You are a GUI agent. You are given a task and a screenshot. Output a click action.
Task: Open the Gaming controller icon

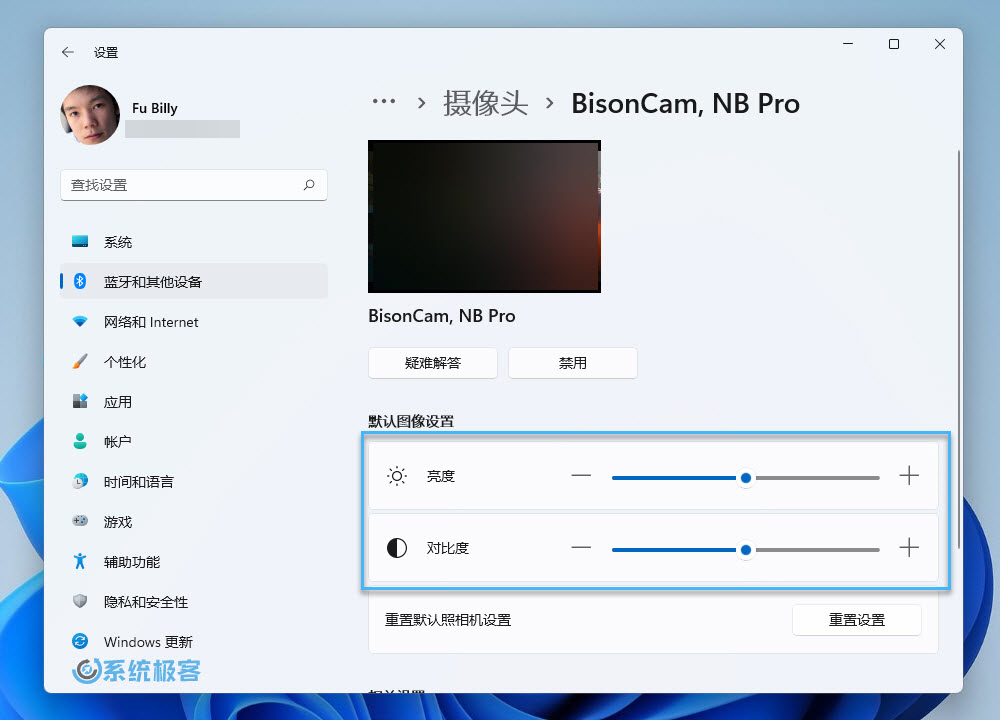[80, 521]
